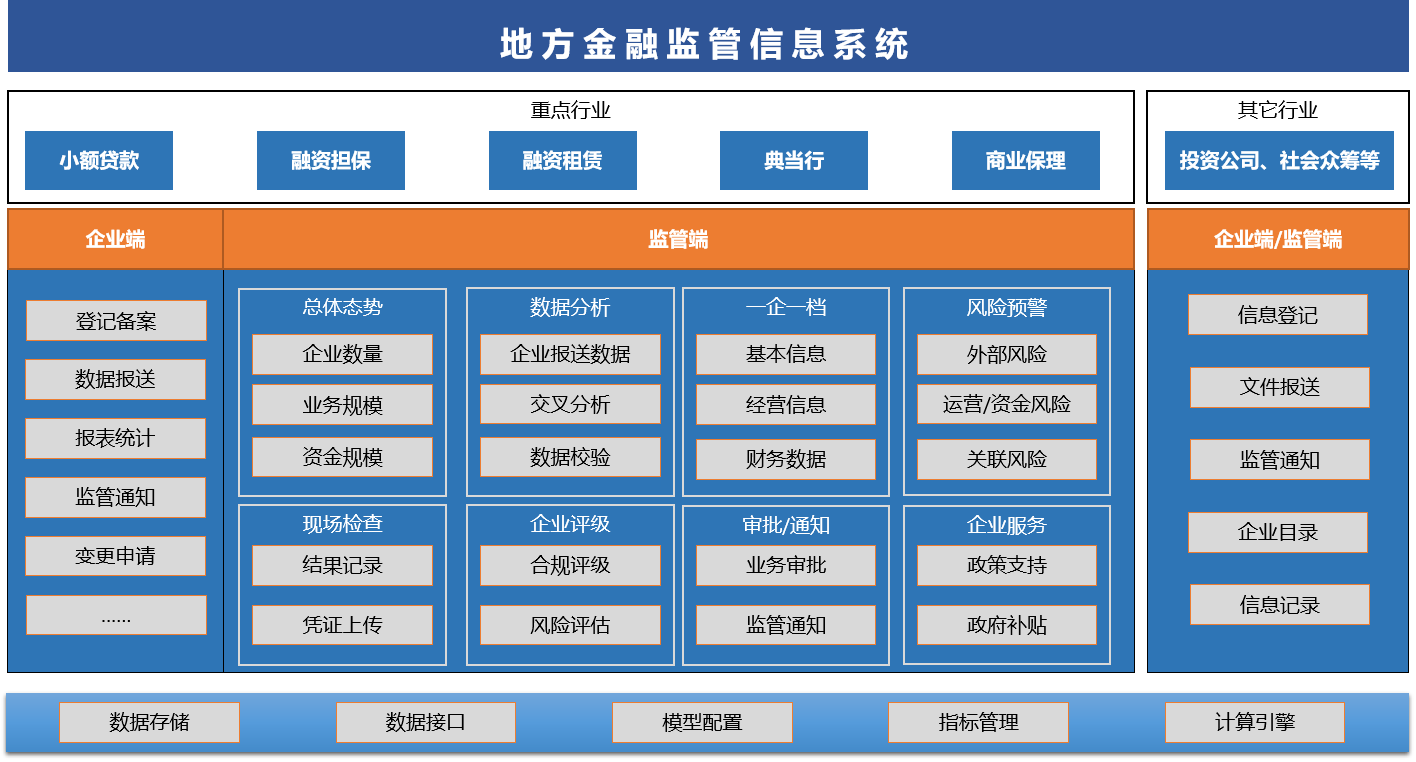Click 政府补贴 under 企业服务

tap(1007, 625)
